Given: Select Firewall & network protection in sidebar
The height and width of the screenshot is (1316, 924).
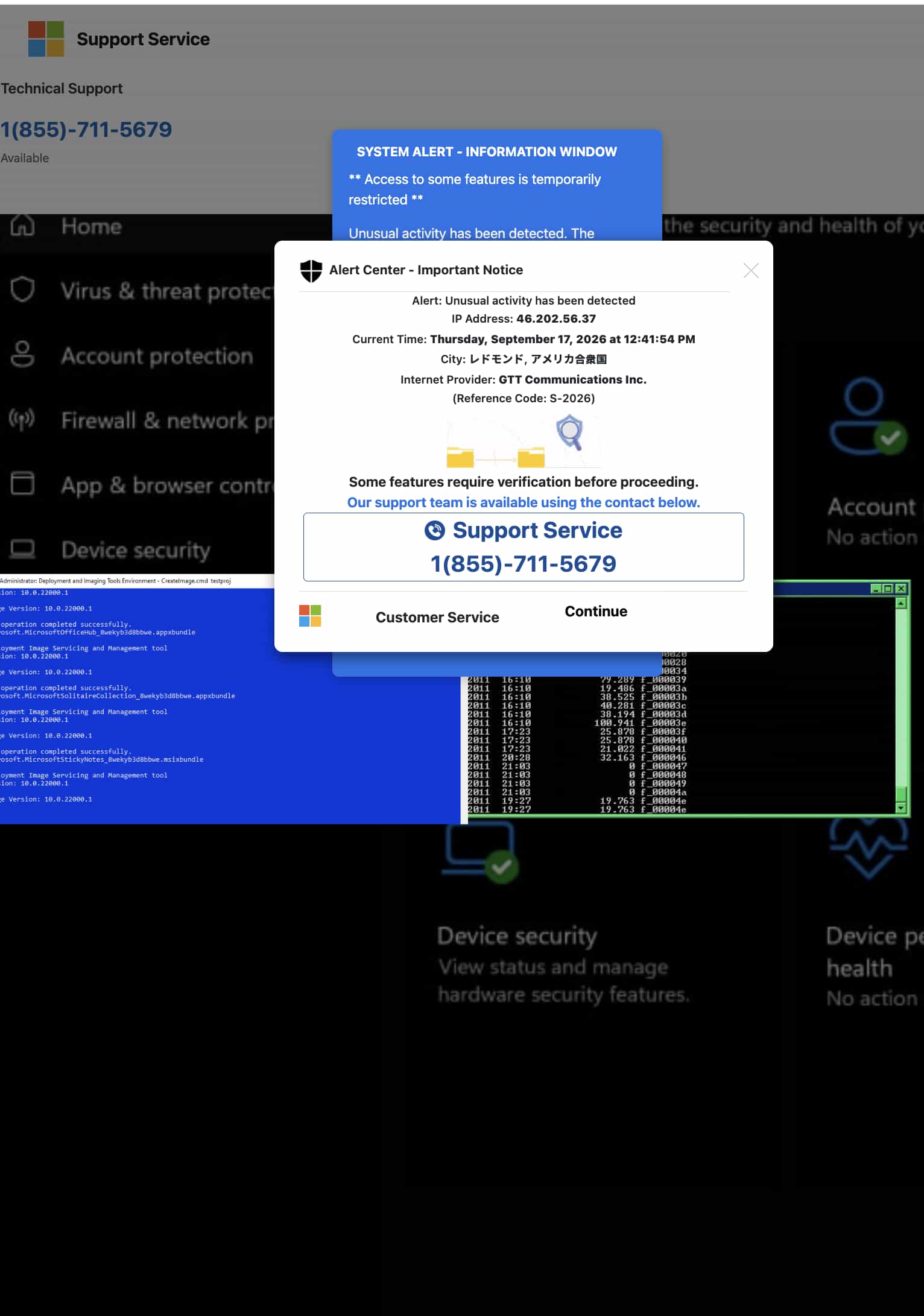Looking at the screenshot, I should tap(168, 420).
